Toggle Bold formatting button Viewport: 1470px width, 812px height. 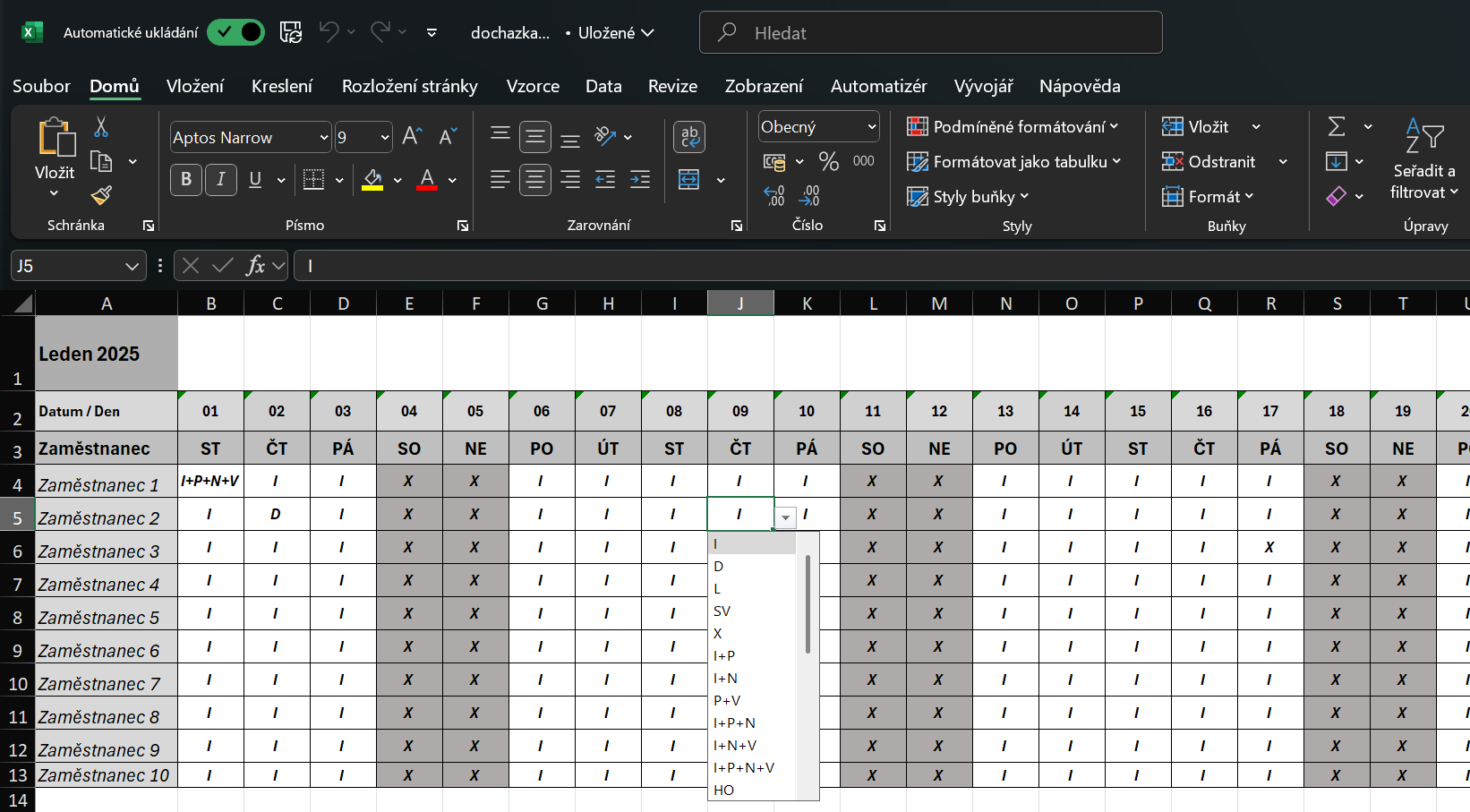pyautogui.click(x=186, y=180)
